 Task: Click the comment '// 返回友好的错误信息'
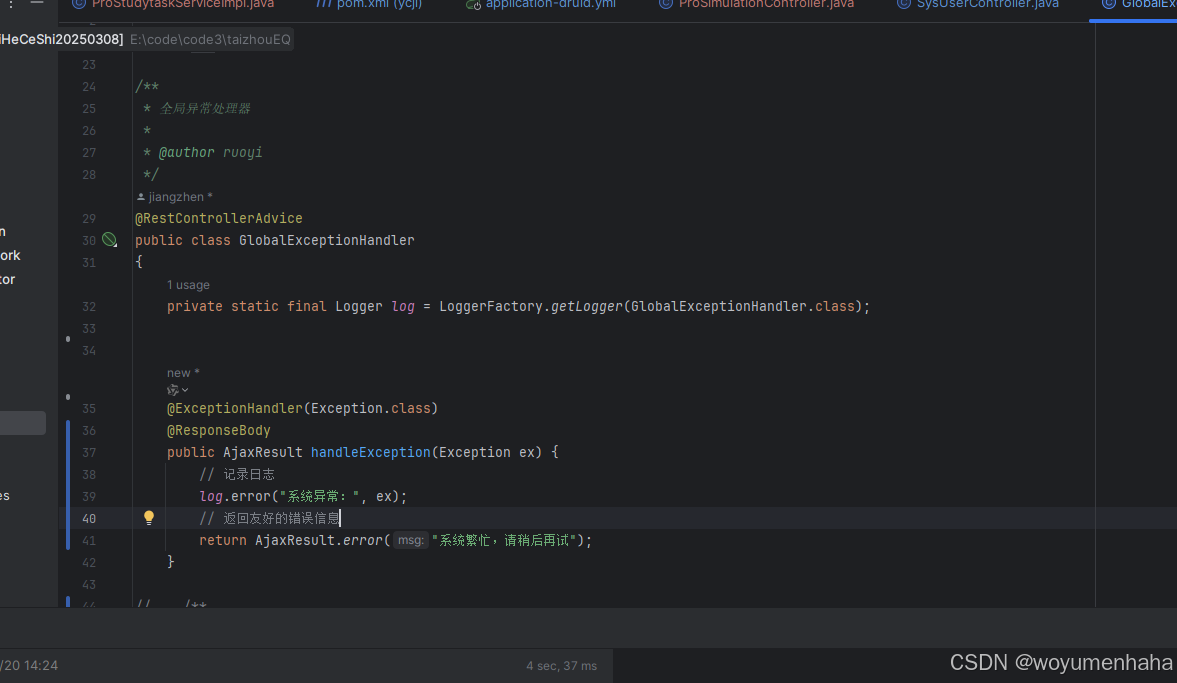269,519
